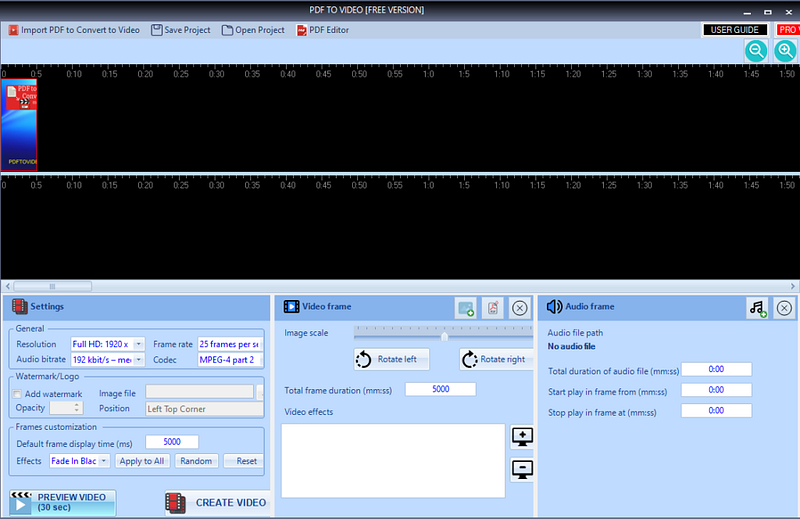Open the Codec dropdown
The height and width of the screenshot is (519, 800).
coord(230,359)
